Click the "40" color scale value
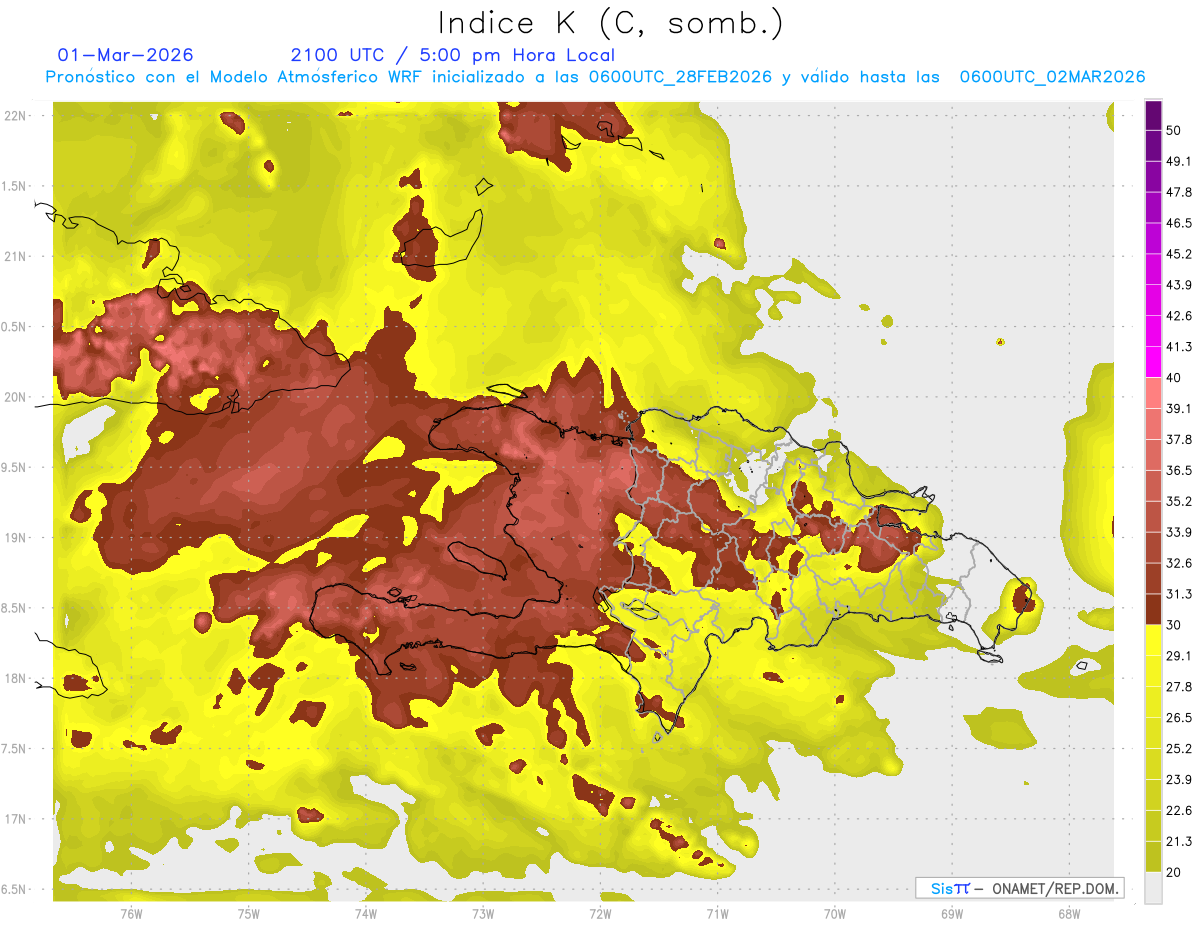The image size is (1200, 927). pyautogui.click(x=1175, y=378)
